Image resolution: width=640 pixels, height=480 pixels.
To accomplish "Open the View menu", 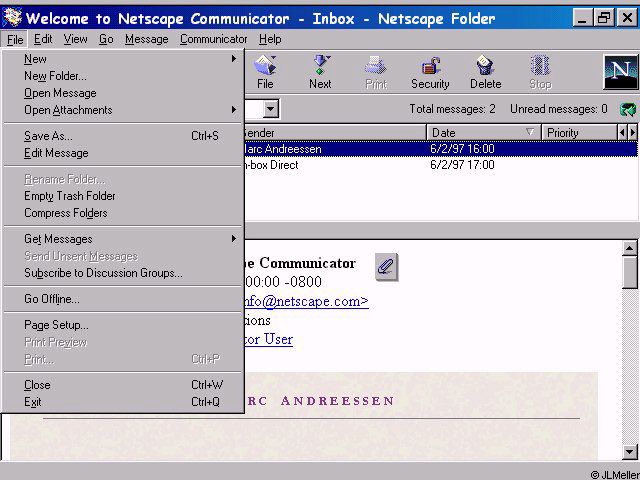I will click(75, 39).
